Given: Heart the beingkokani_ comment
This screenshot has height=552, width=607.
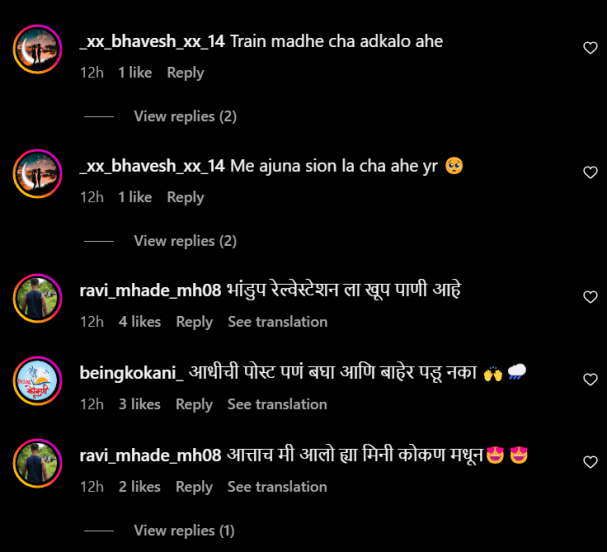Looking at the screenshot, I should click(x=590, y=379).
